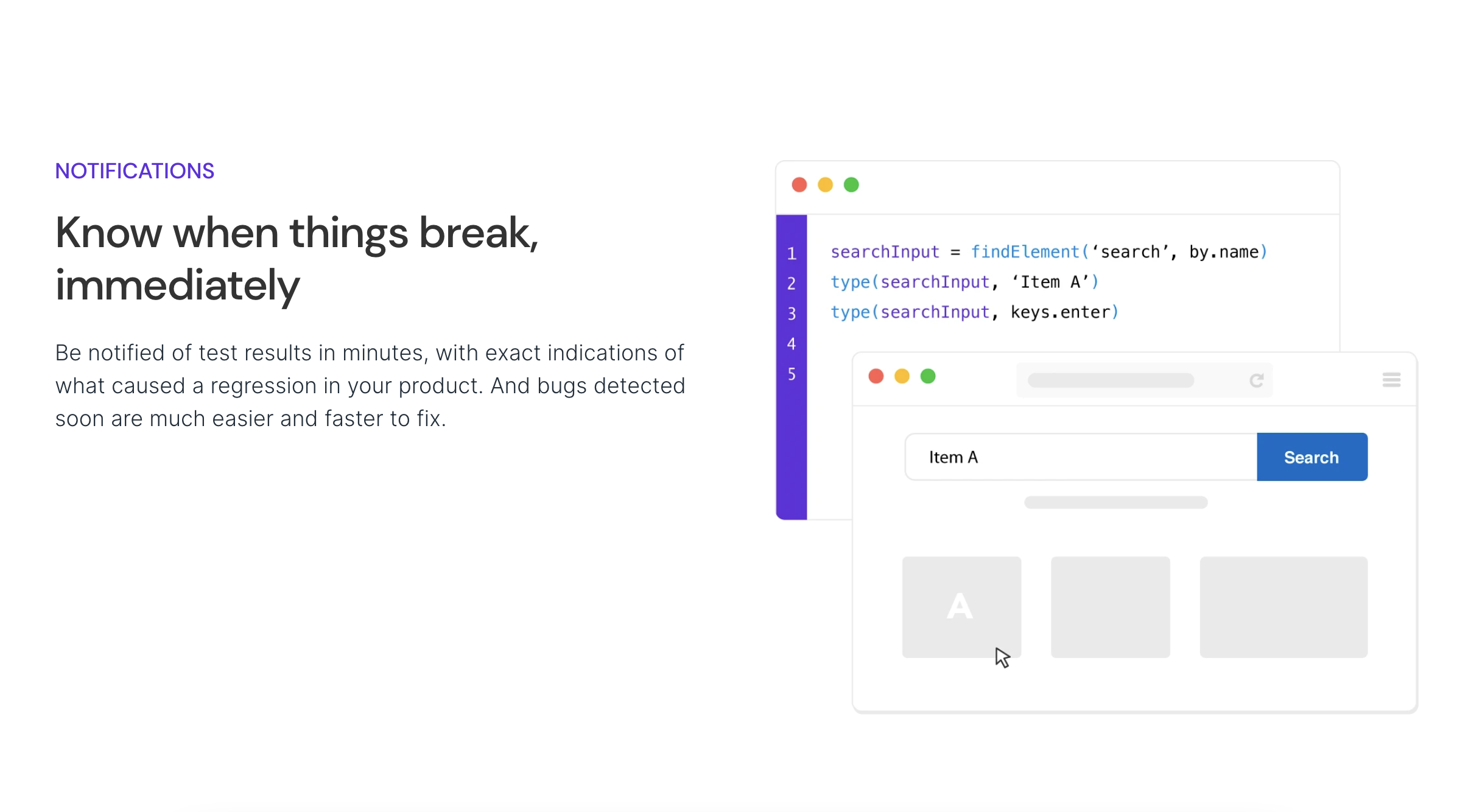Image resolution: width=1471 pixels, height=812 pixels.
Task: Click the grey address bar in mock browser
Action: (1144, 380)
